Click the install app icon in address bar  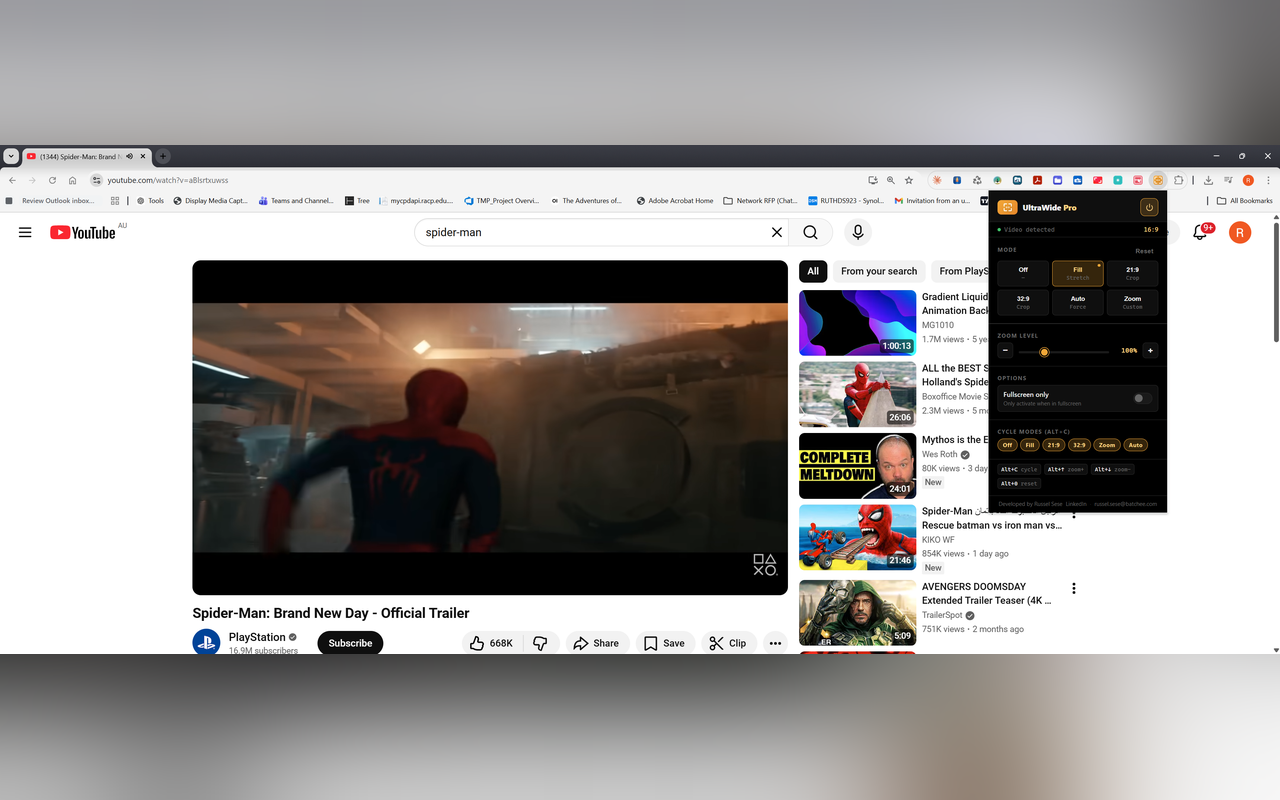point(872,180)
